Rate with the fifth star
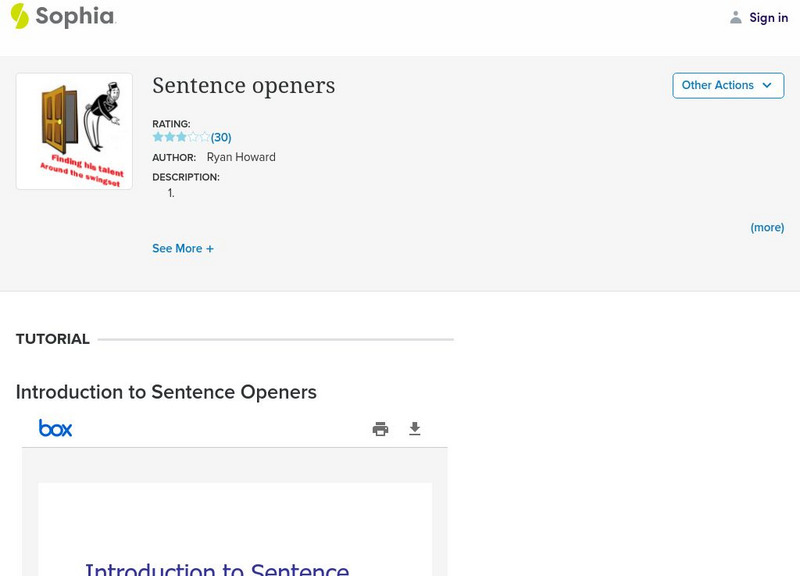 pos(204,137)
